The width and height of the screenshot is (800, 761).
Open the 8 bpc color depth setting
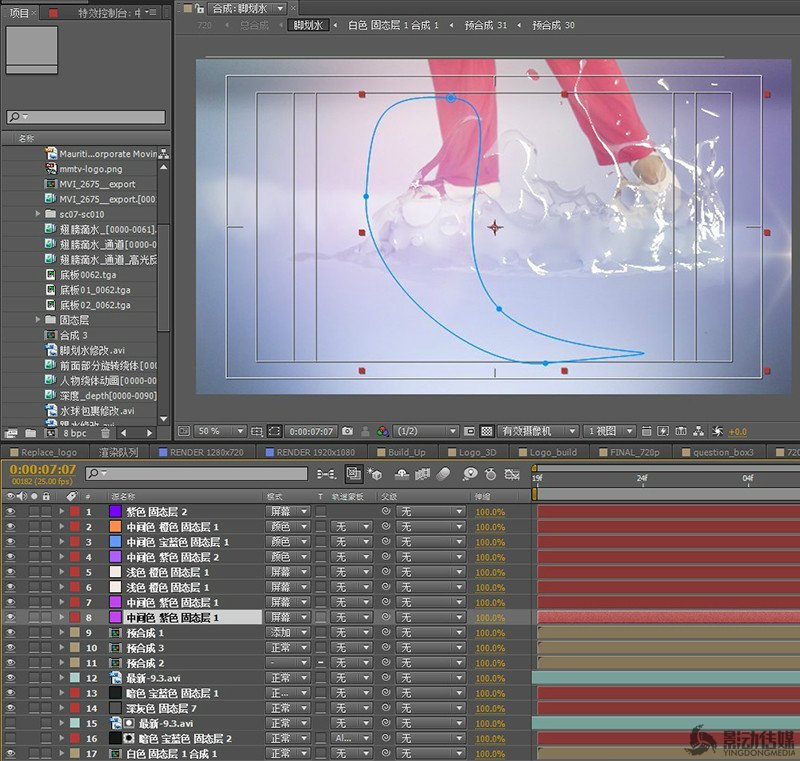coord(75,433)
